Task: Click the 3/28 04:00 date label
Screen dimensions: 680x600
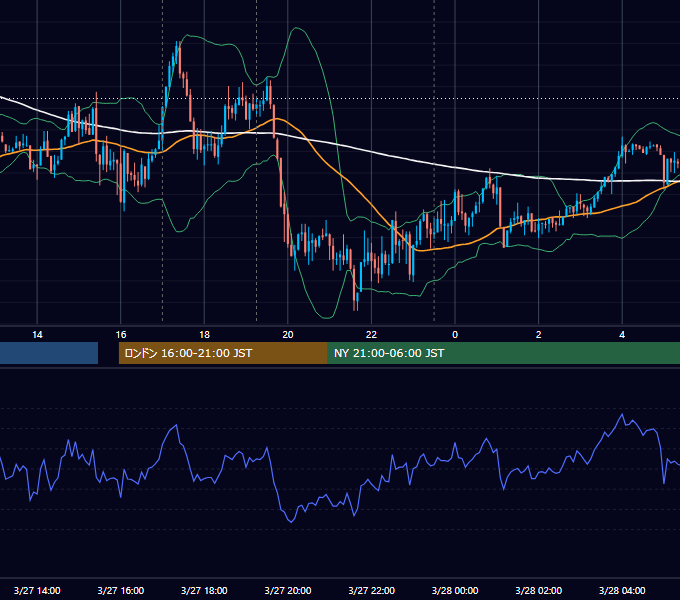Action: click(x=622, y=590)
